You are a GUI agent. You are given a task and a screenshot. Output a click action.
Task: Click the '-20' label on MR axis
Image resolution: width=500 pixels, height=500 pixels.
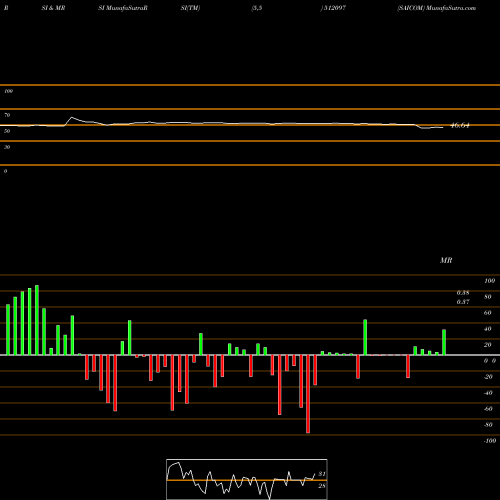coord(488,377)
